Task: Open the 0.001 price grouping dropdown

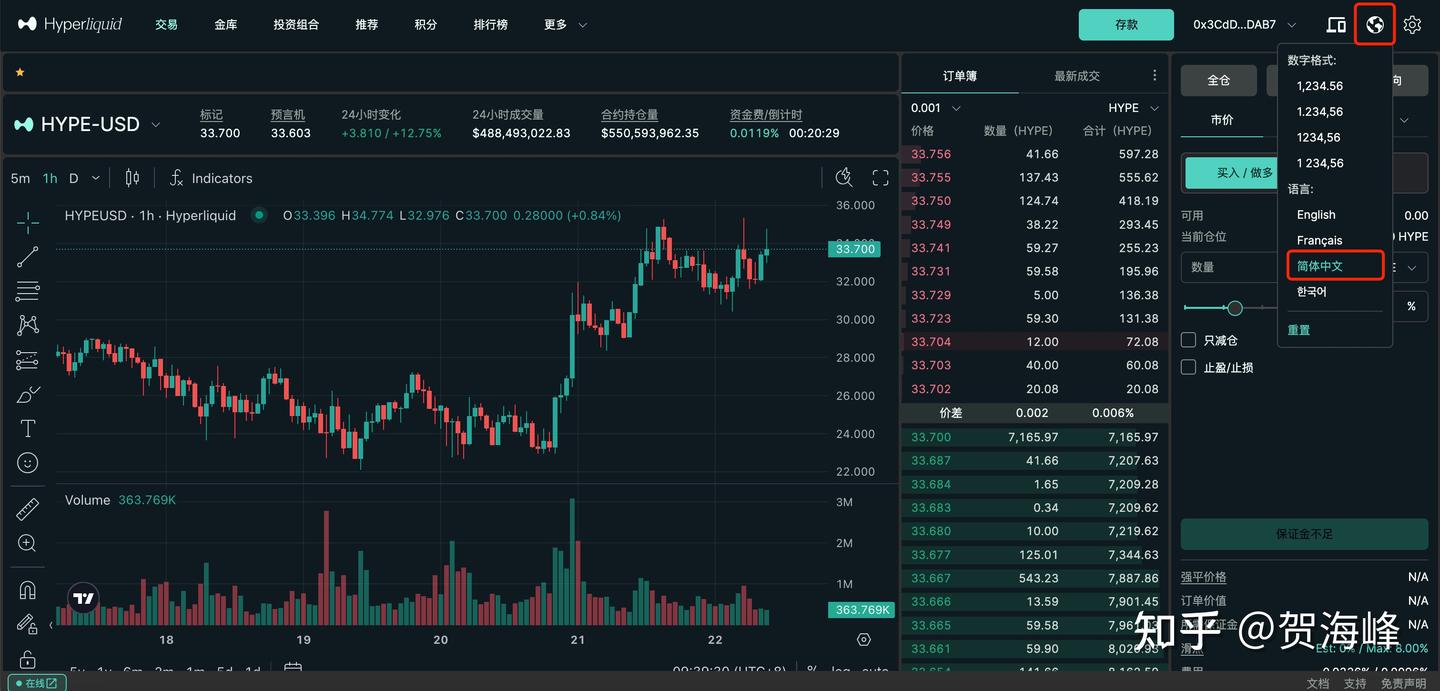Action: (936, 108)
